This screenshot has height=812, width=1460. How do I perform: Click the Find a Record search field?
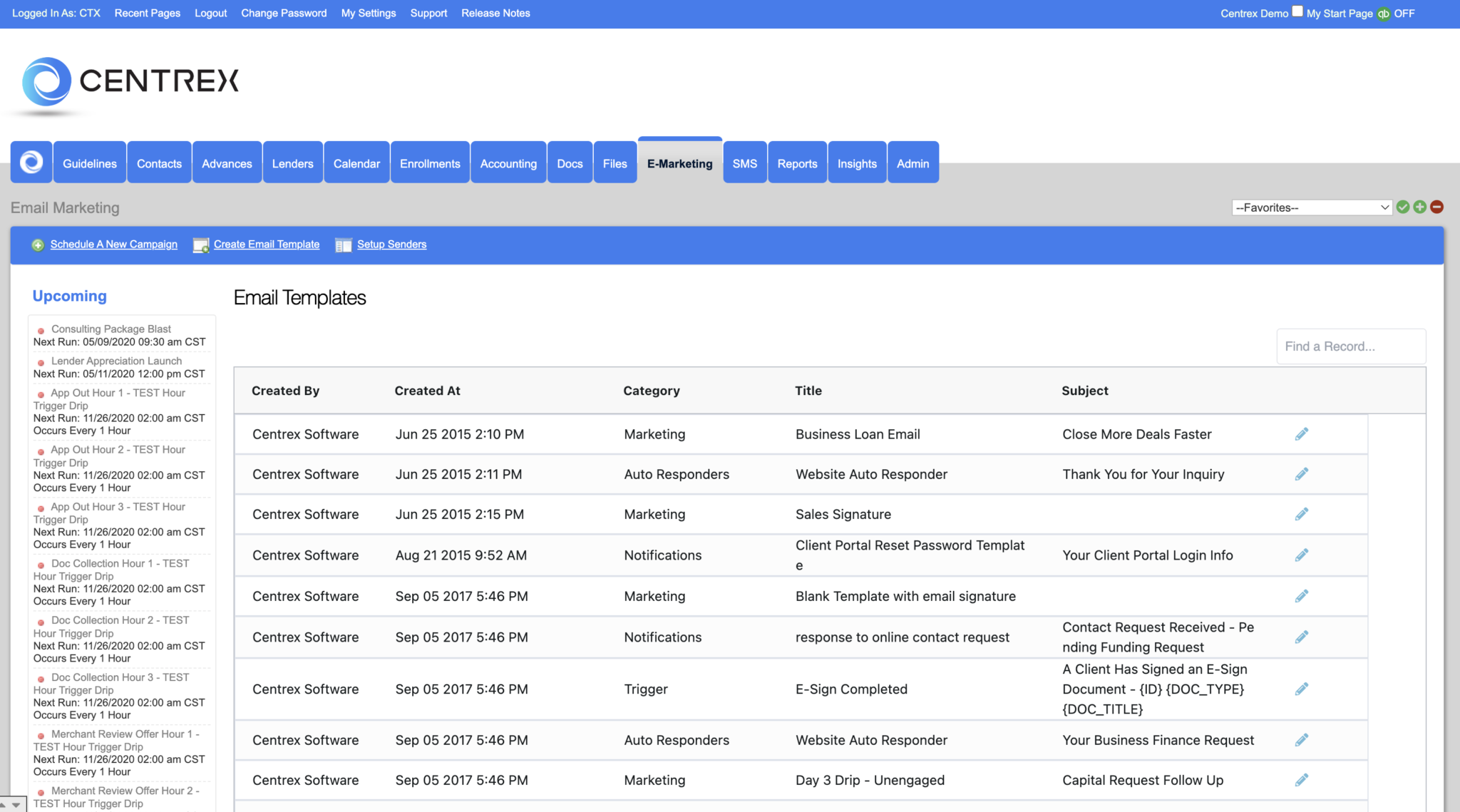point(1351,346)
